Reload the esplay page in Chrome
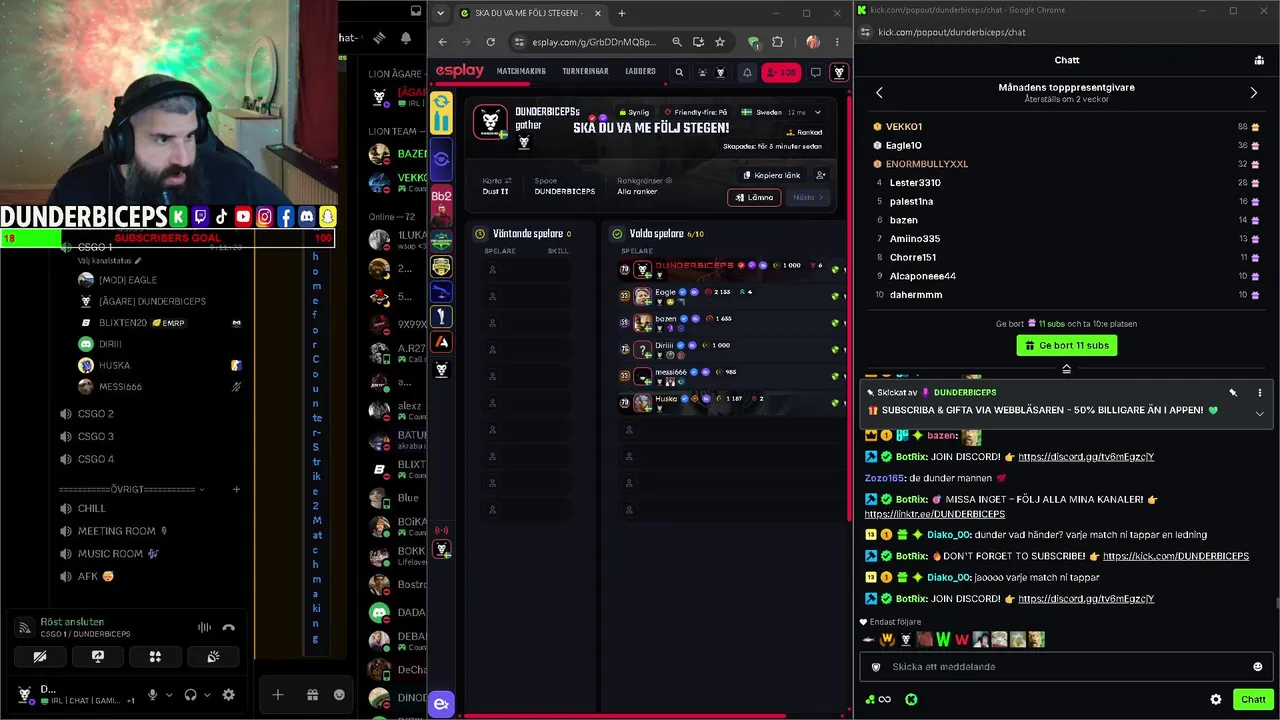This screenshot has width=1280, height=720. (x=490, y=42)
